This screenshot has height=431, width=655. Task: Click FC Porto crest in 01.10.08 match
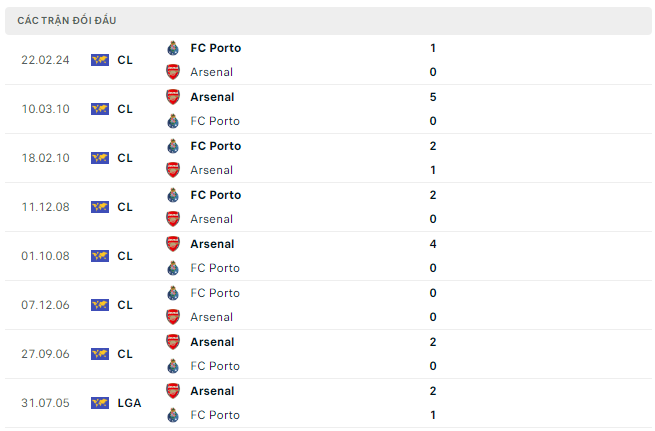pyautogui.click(x=173, y=268)
